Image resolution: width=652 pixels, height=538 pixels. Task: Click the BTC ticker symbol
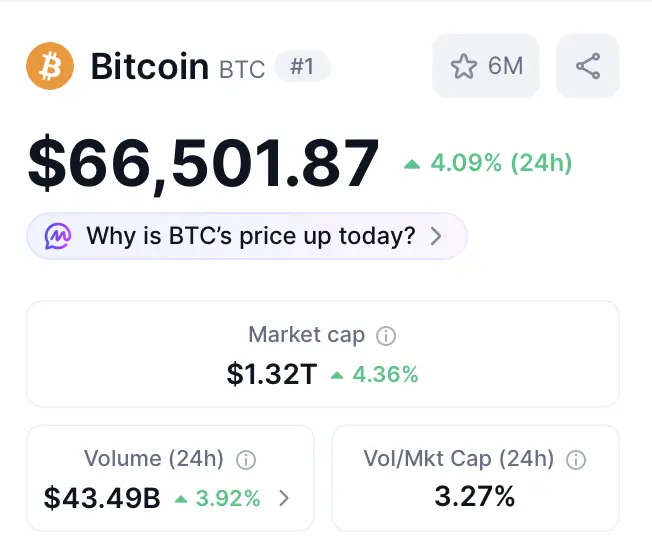point(242,69)
